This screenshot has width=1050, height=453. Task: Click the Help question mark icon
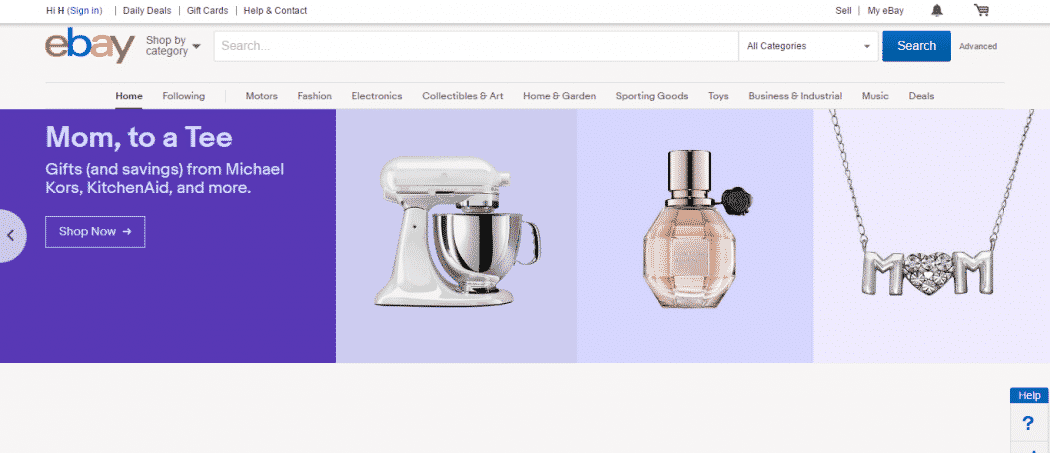[x=1029, y=423]
